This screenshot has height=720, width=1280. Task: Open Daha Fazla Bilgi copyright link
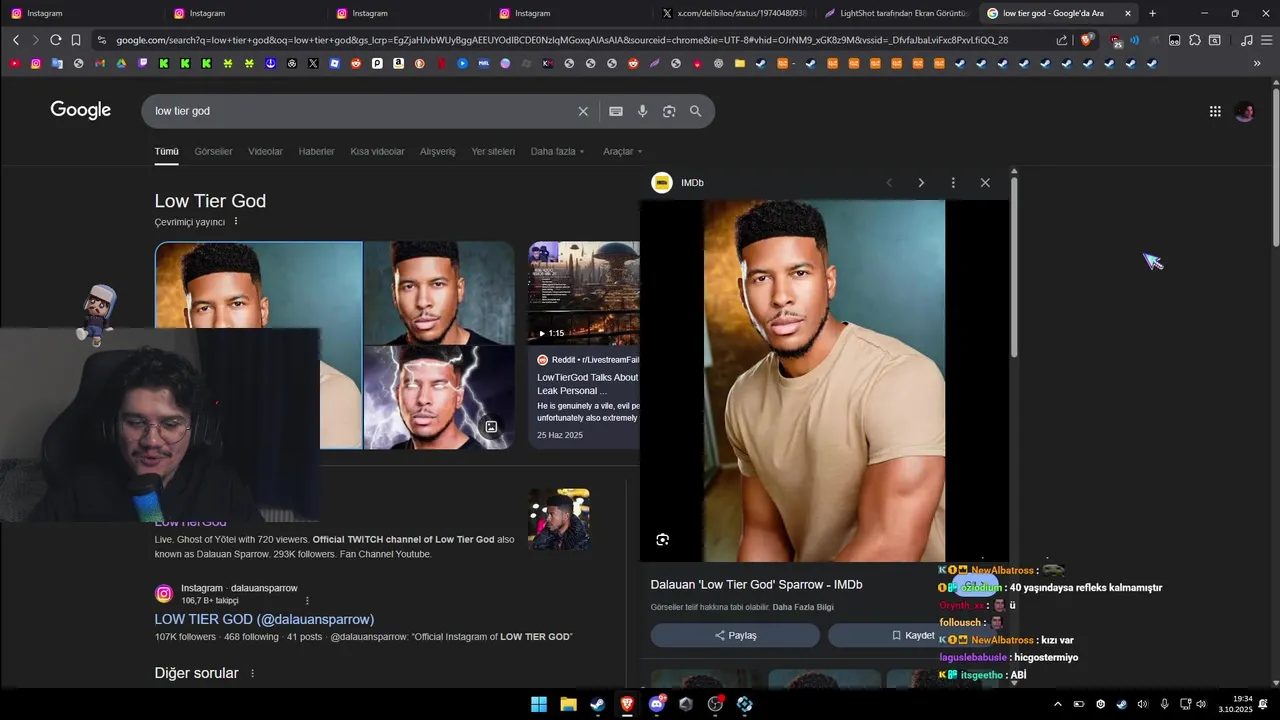tap(803, 607)
